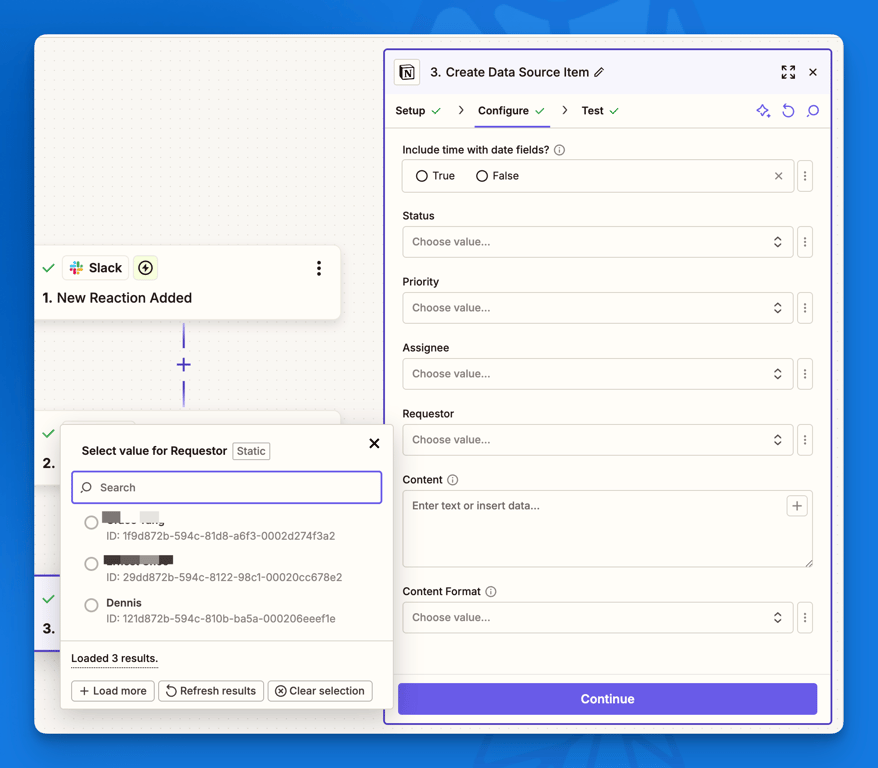The image size is (878, 768).
Task: Open the Status dropdown
Action: pos(597,241)
